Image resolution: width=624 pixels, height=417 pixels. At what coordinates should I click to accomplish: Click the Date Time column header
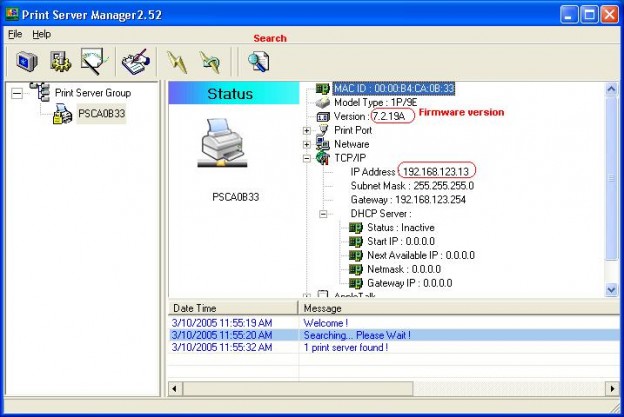[196, 308]
